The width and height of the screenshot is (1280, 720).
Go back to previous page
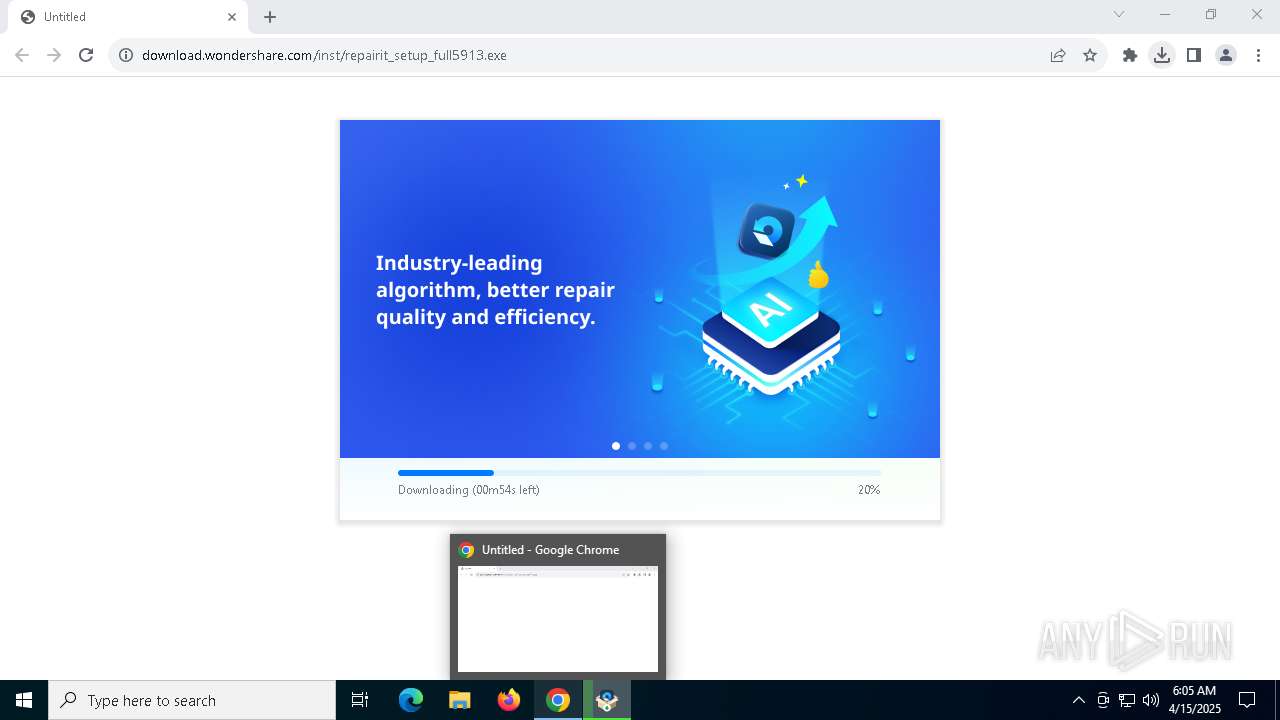pyautogui.click(x=22, y=55)
